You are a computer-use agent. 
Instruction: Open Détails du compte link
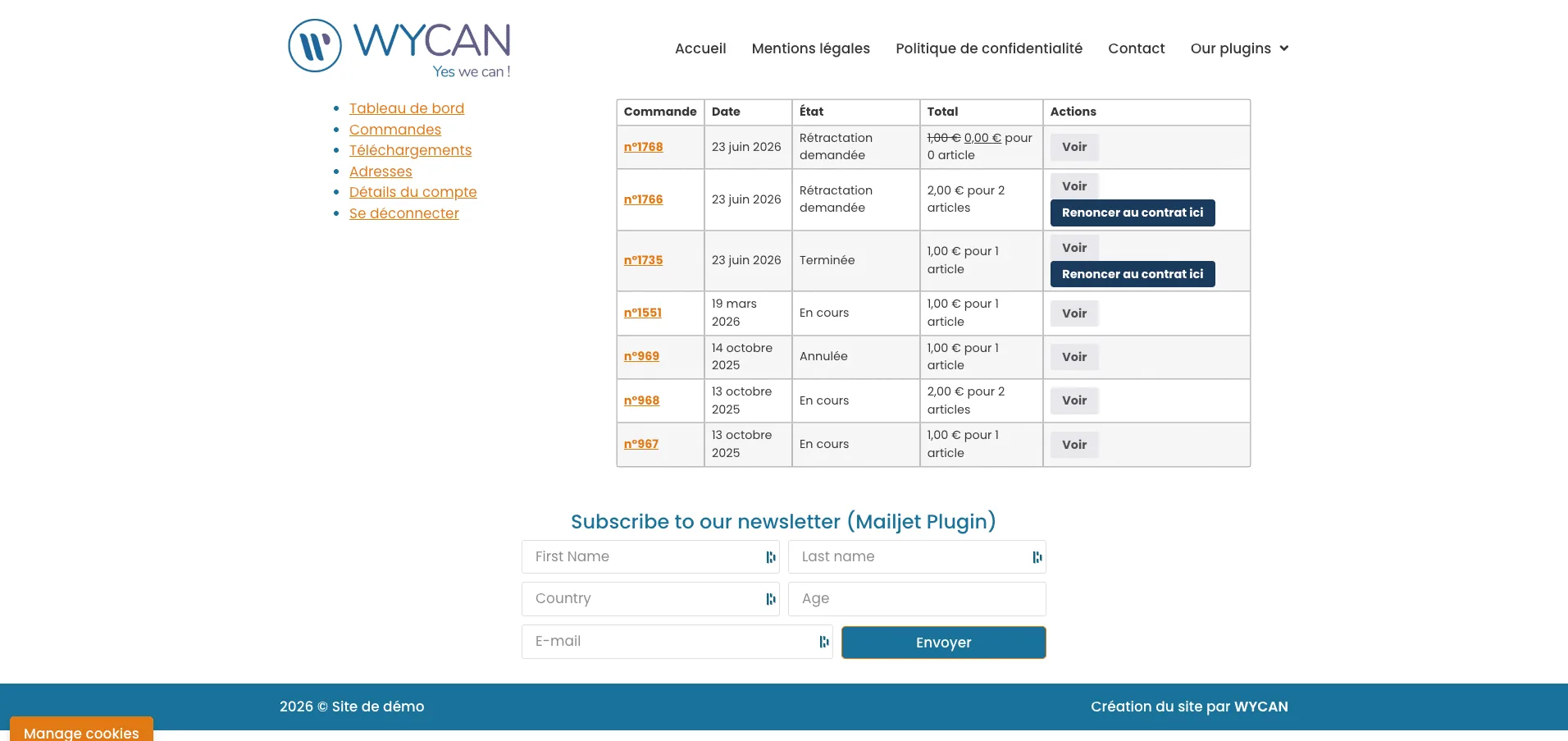pyautogui.click(x=413, y=192)
